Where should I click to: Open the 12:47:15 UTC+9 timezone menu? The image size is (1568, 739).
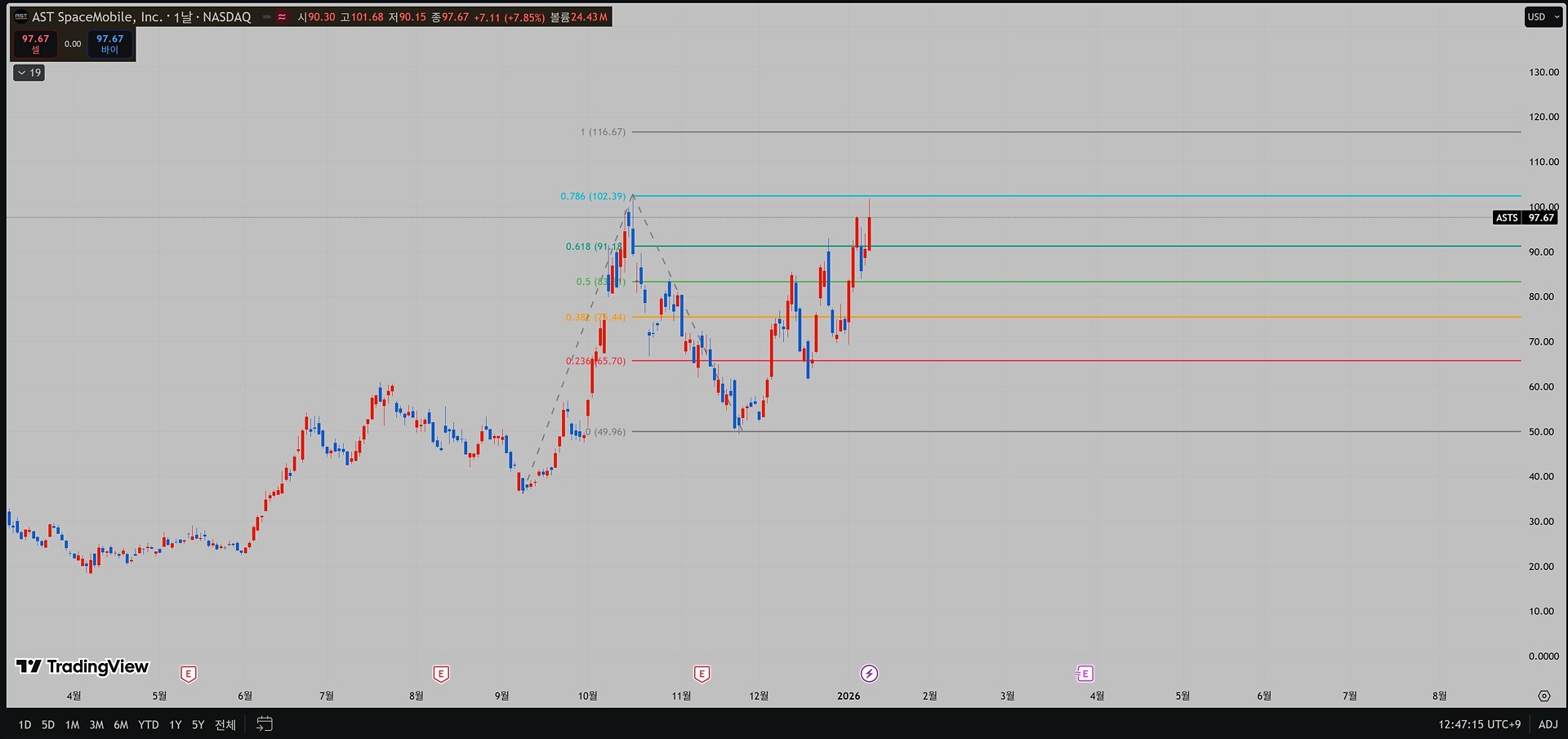[1479, 724]
